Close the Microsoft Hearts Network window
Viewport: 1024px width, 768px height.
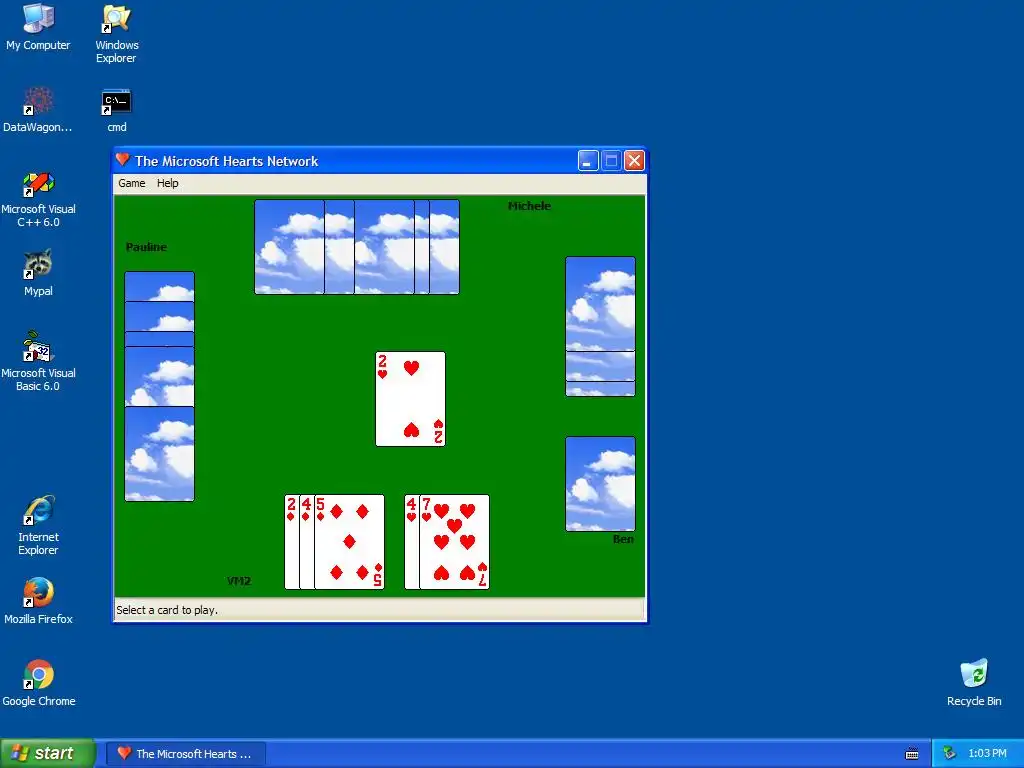point(634,161)
